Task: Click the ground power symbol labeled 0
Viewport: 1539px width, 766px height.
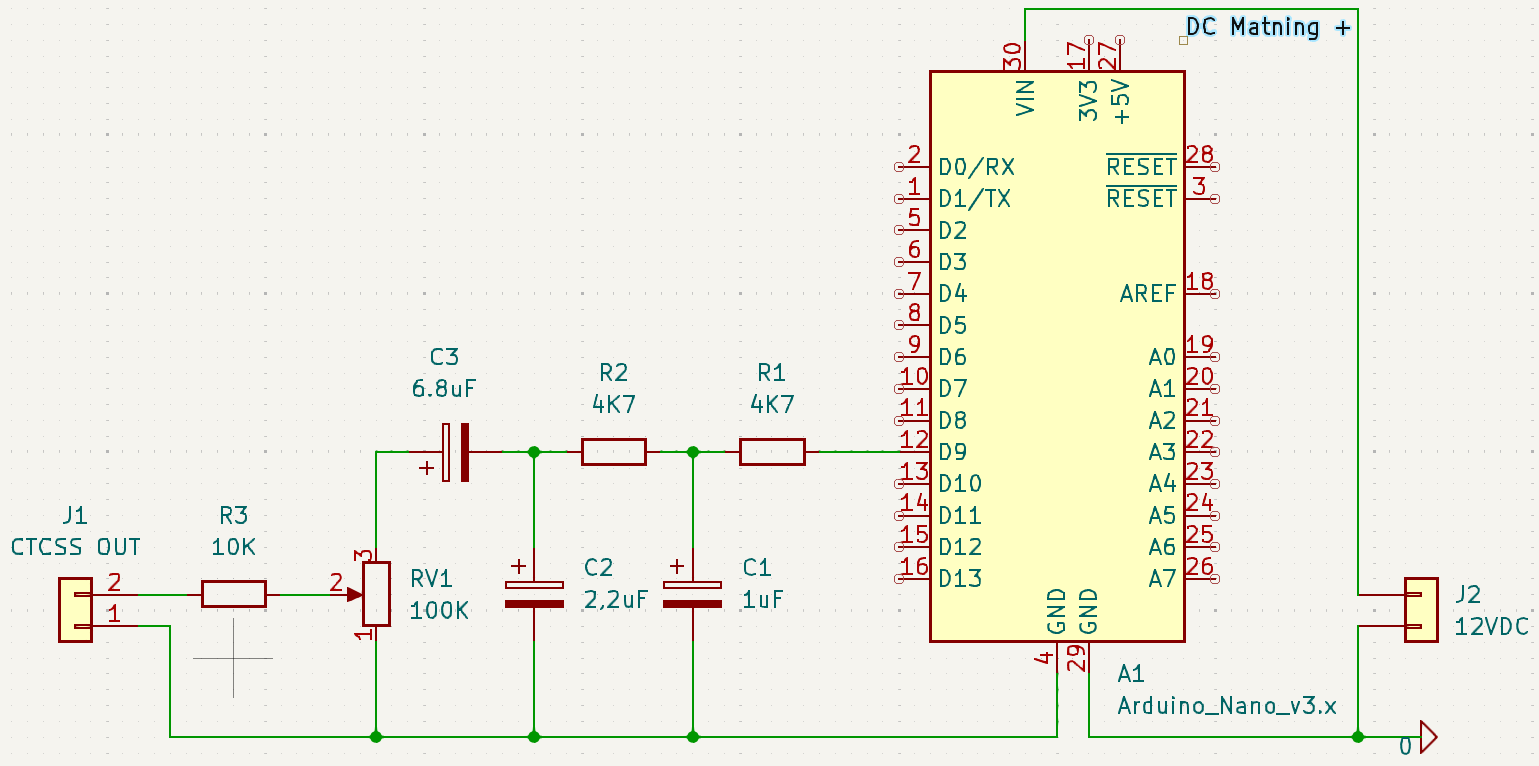Action: click(x=1425, y=739)
